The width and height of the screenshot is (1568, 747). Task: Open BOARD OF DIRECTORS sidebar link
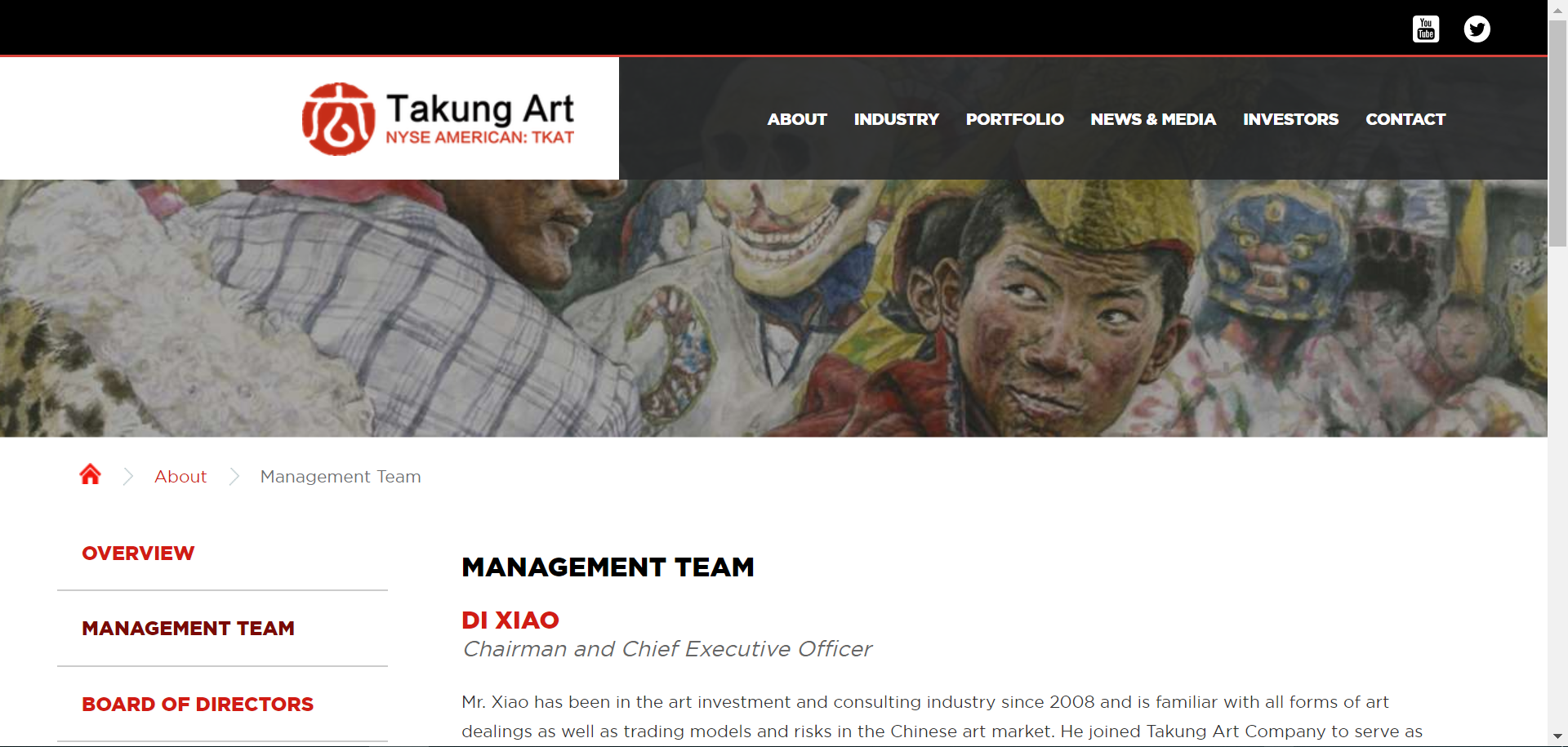point(198,705)
